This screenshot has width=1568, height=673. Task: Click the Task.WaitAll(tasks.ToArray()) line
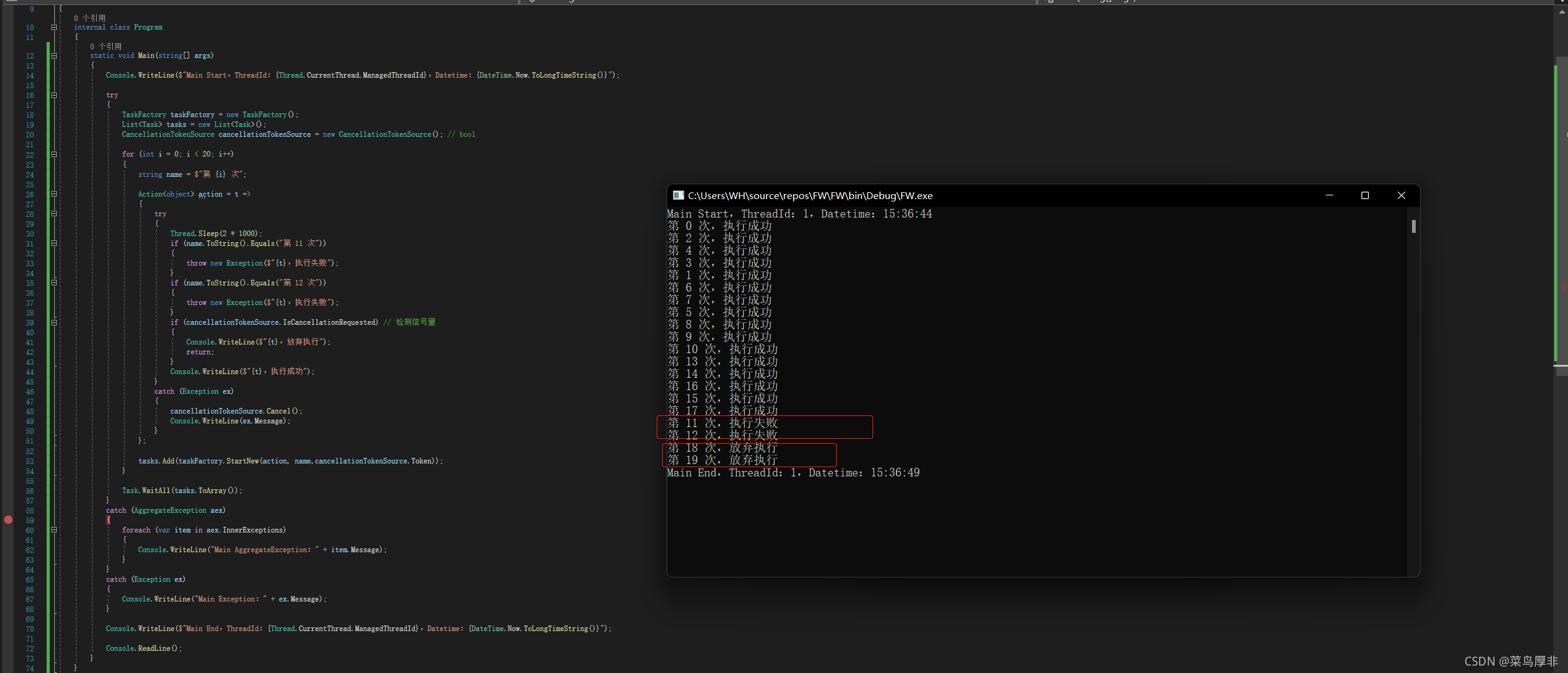(x=182, y=491)
